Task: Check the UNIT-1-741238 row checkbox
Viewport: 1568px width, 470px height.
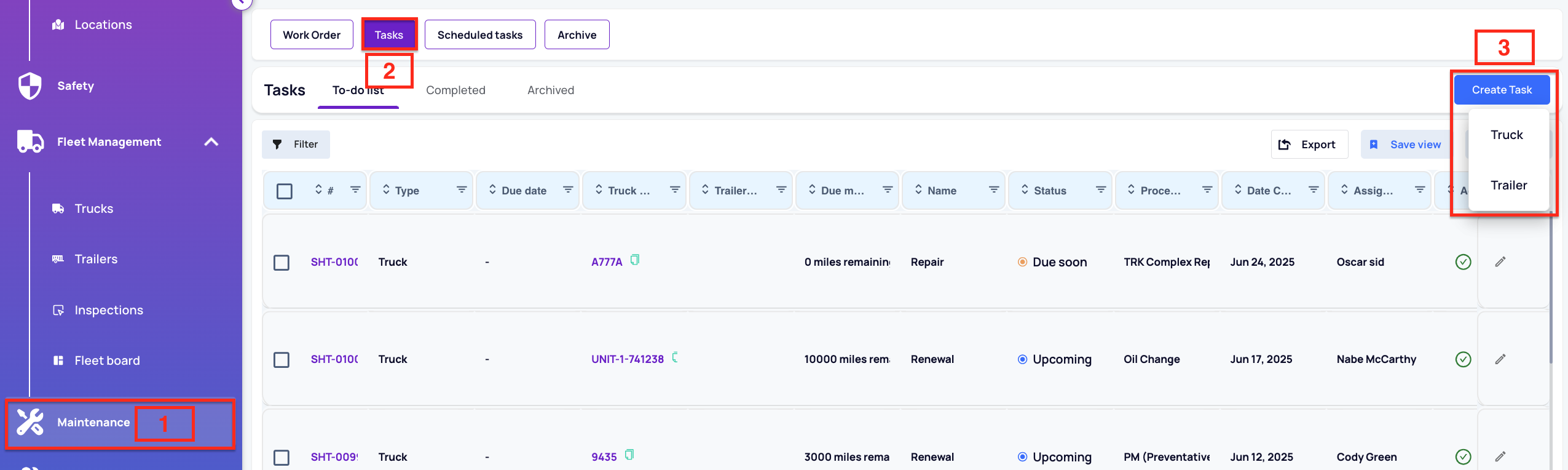Action: (282, 360)
